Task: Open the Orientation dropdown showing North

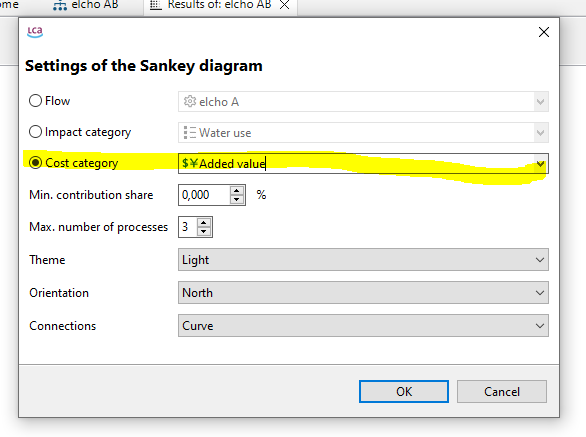Action: 363,292
